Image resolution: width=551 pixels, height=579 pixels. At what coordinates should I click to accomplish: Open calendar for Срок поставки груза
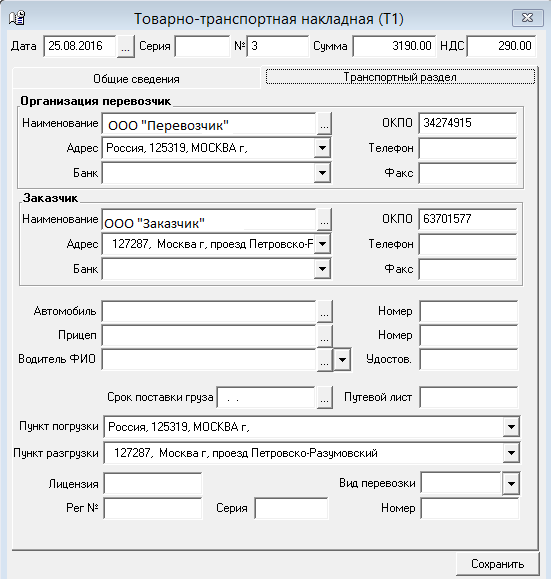tap(325, 397)
